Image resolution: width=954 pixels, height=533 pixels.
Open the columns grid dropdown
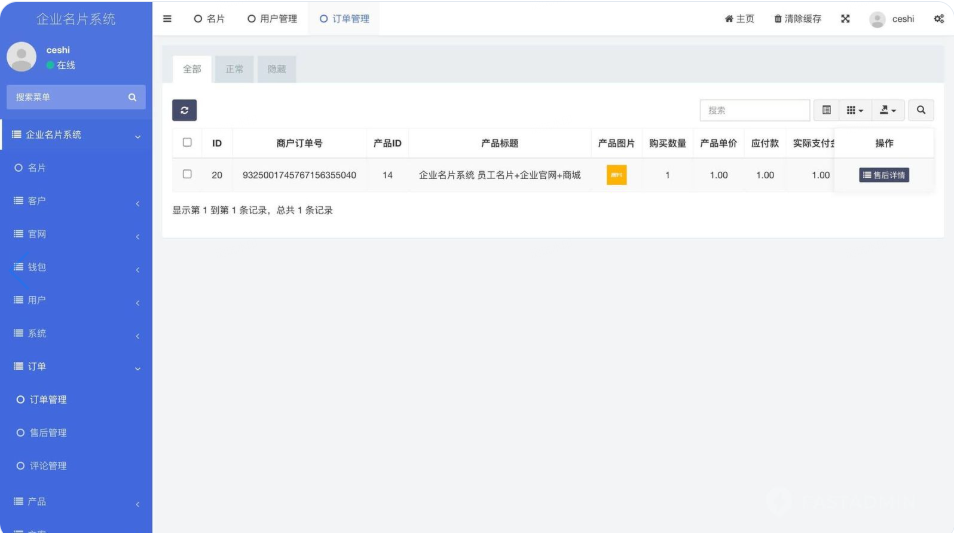click(855, 110)
